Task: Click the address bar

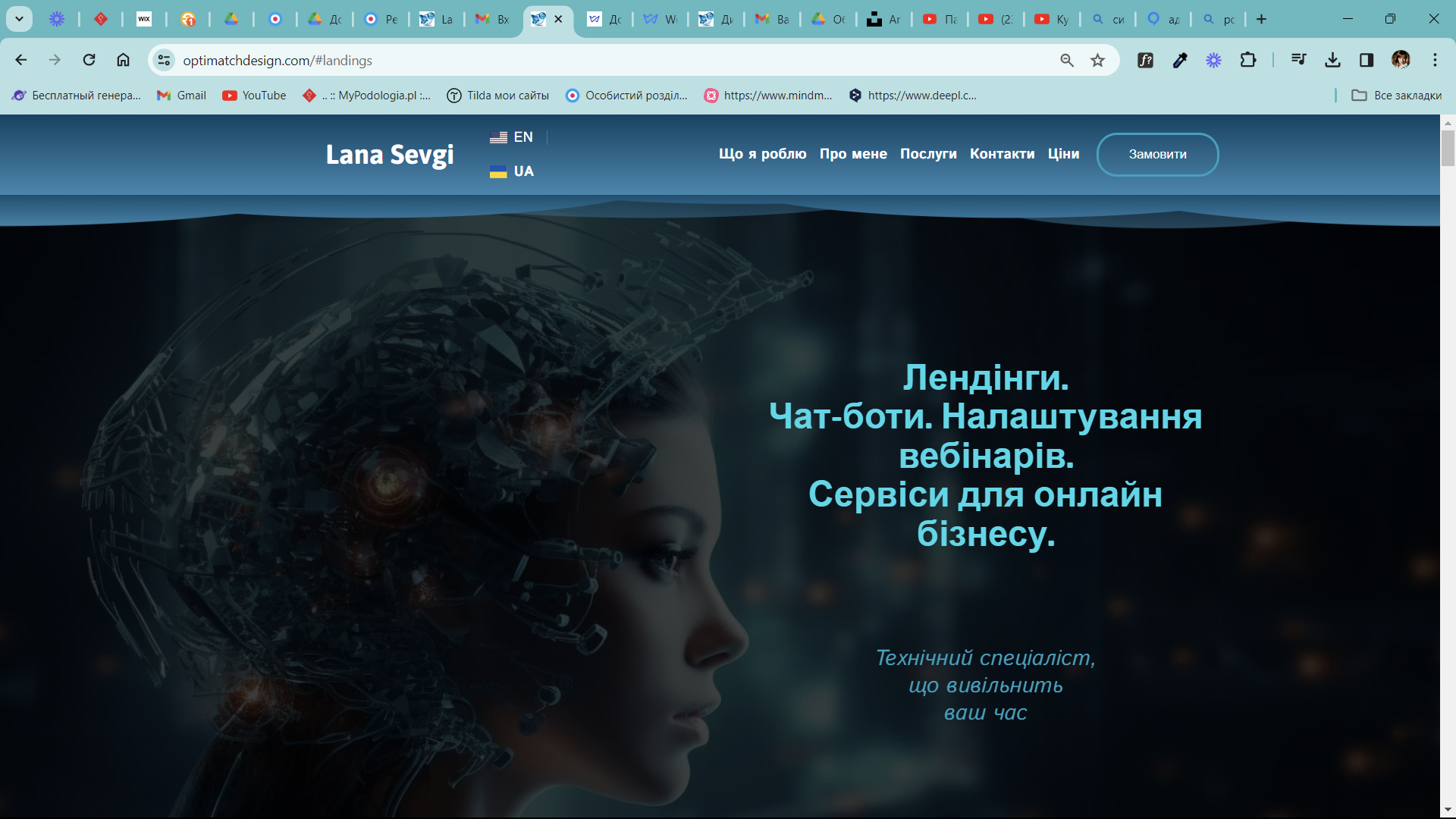Action: click(531, 60)
